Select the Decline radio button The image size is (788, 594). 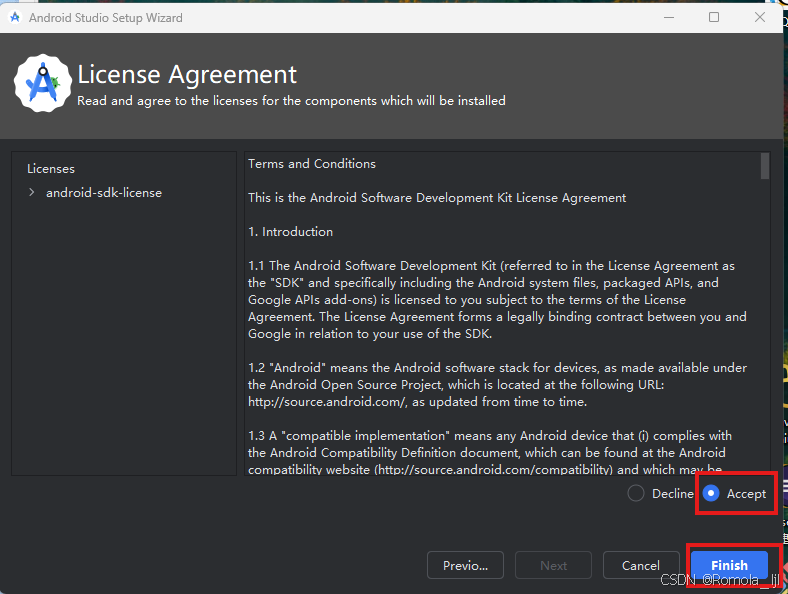pos(636,493)
